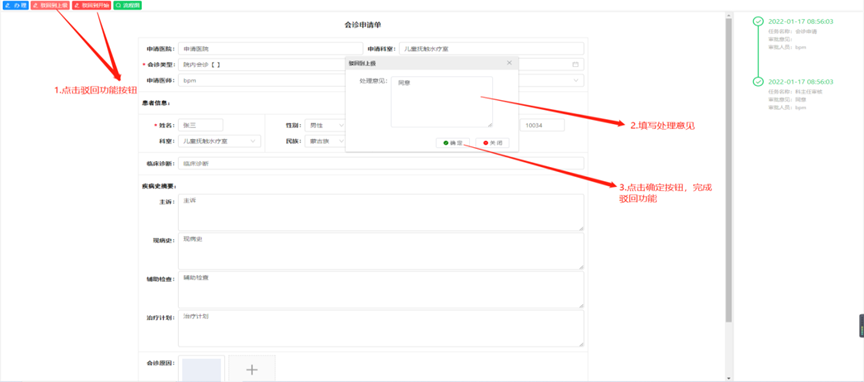Click the resize grip of 主诉 text area

(580, 227)
